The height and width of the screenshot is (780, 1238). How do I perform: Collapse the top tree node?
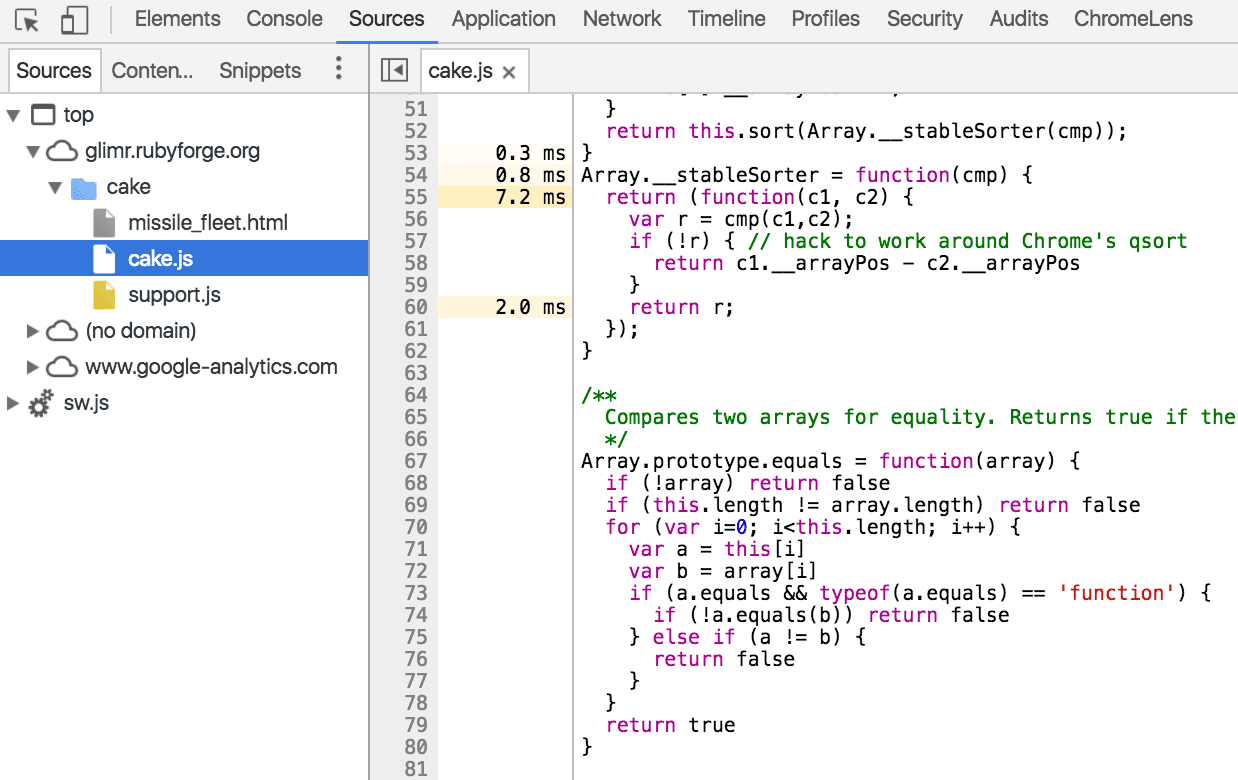tap(15, 114)
